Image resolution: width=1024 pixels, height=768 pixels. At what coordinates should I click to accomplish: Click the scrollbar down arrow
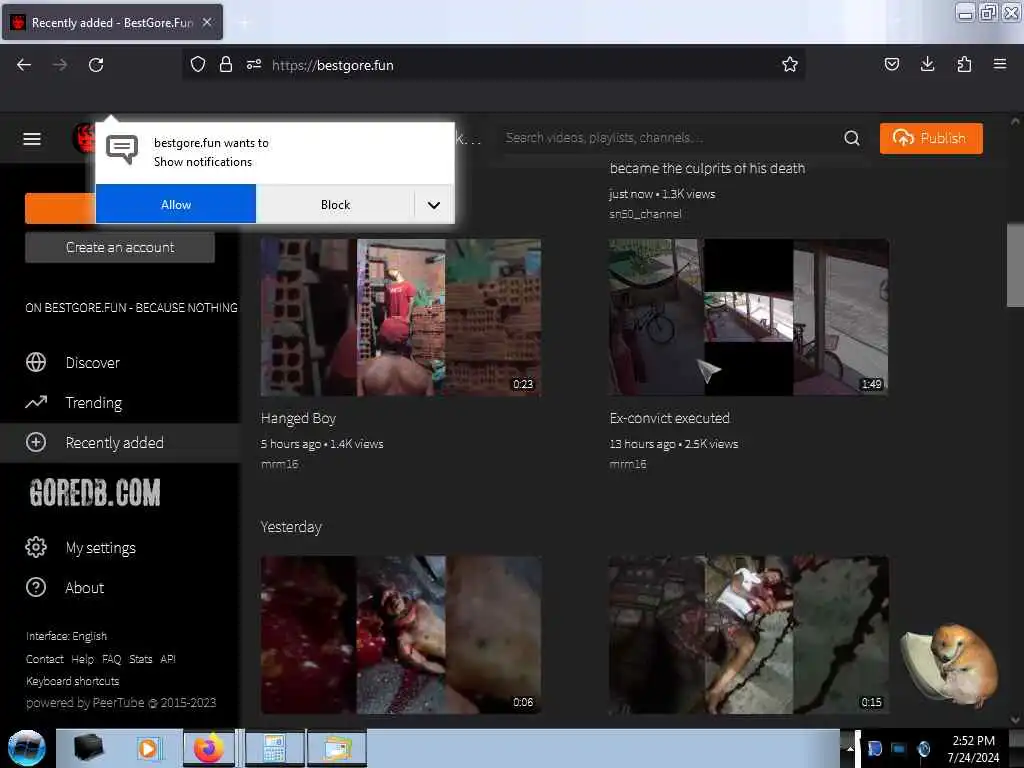tap(1015, 719)
